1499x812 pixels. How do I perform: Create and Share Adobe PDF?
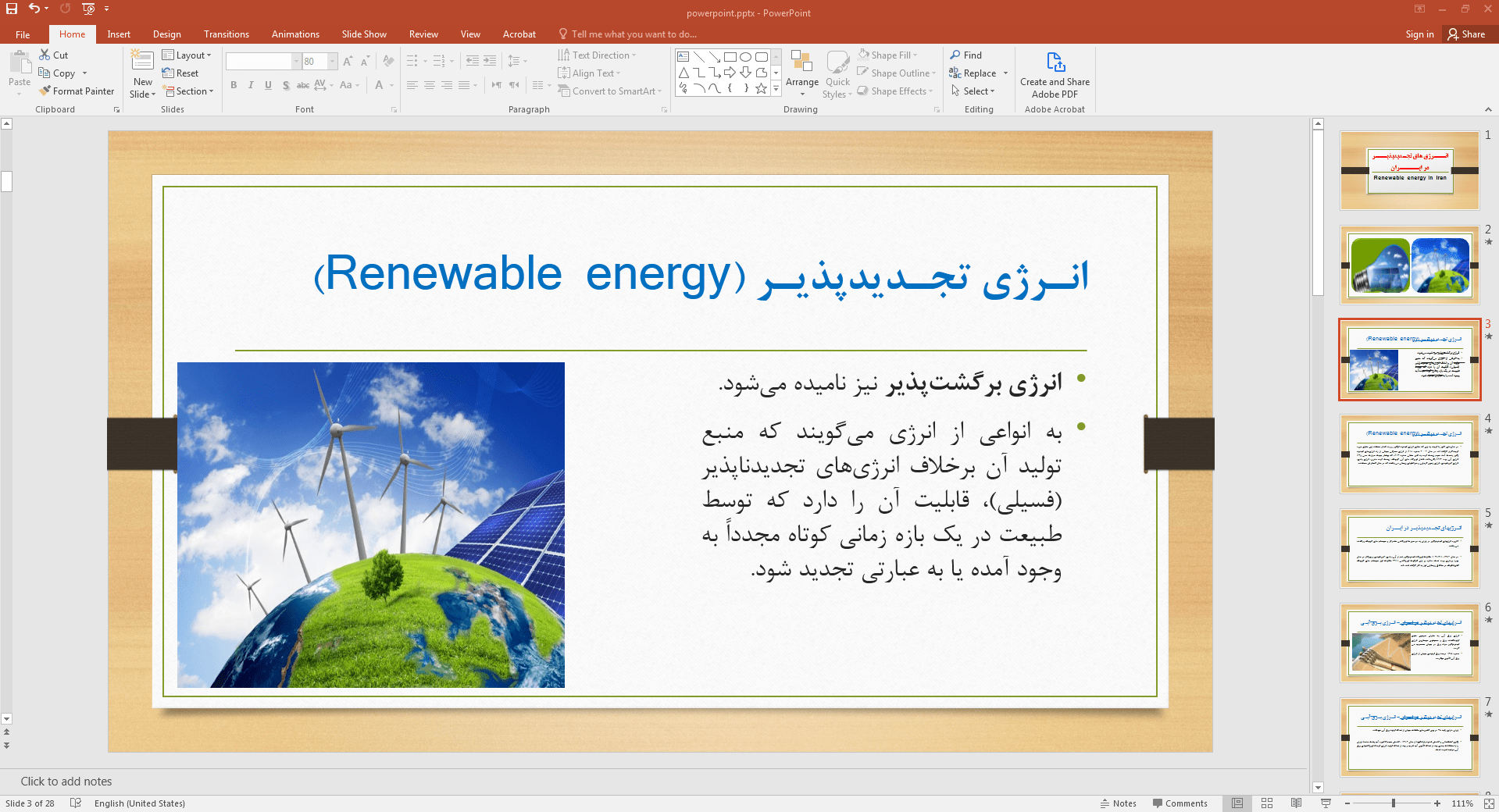tap(1055, 75)
